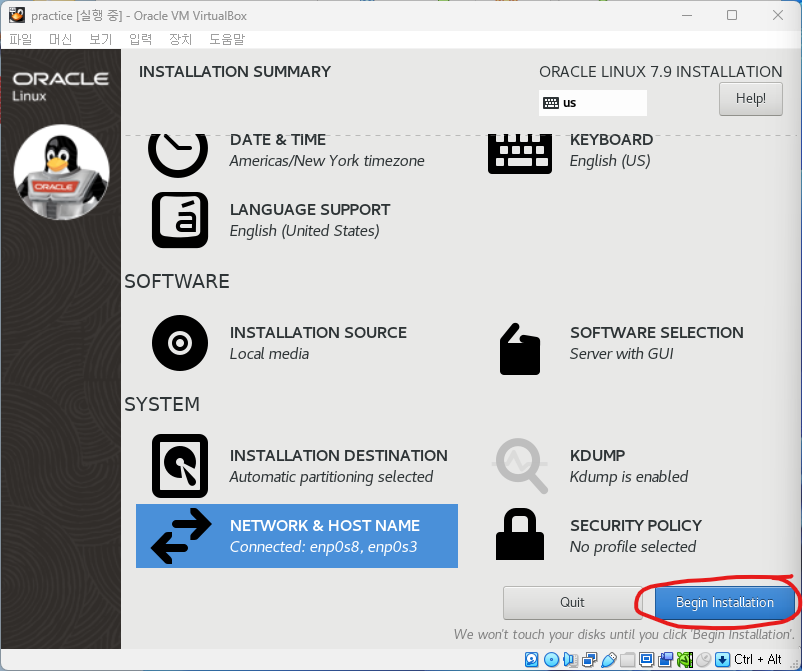
Task: Click 'Americas/New York timezone' text
Action: 327,161
